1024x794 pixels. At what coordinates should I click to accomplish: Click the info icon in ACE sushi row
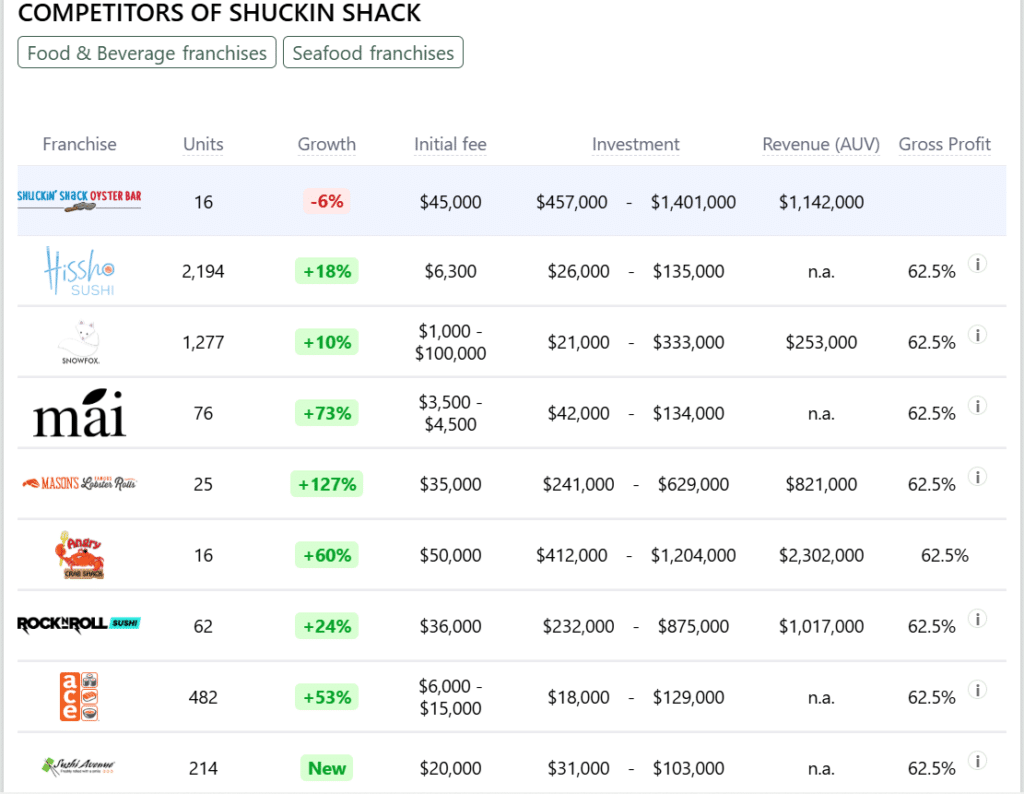tap(977, 690)
